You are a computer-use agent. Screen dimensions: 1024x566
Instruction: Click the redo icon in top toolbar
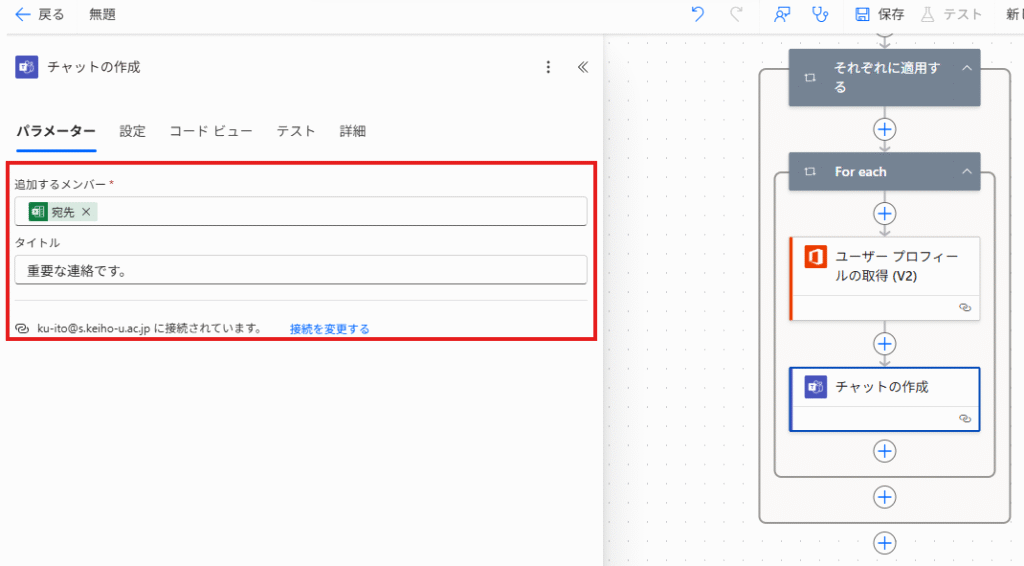click(736, 14)
